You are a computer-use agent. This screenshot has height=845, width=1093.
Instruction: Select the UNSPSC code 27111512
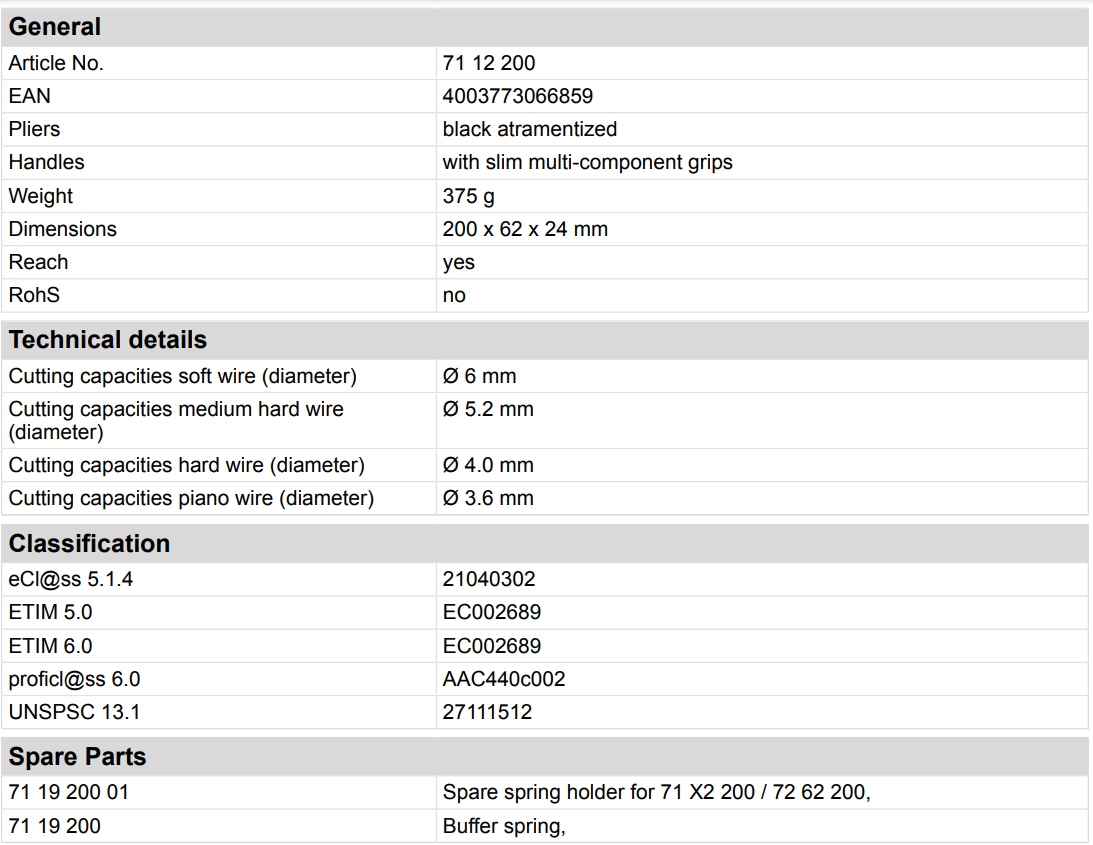click(x=487, y=712)
